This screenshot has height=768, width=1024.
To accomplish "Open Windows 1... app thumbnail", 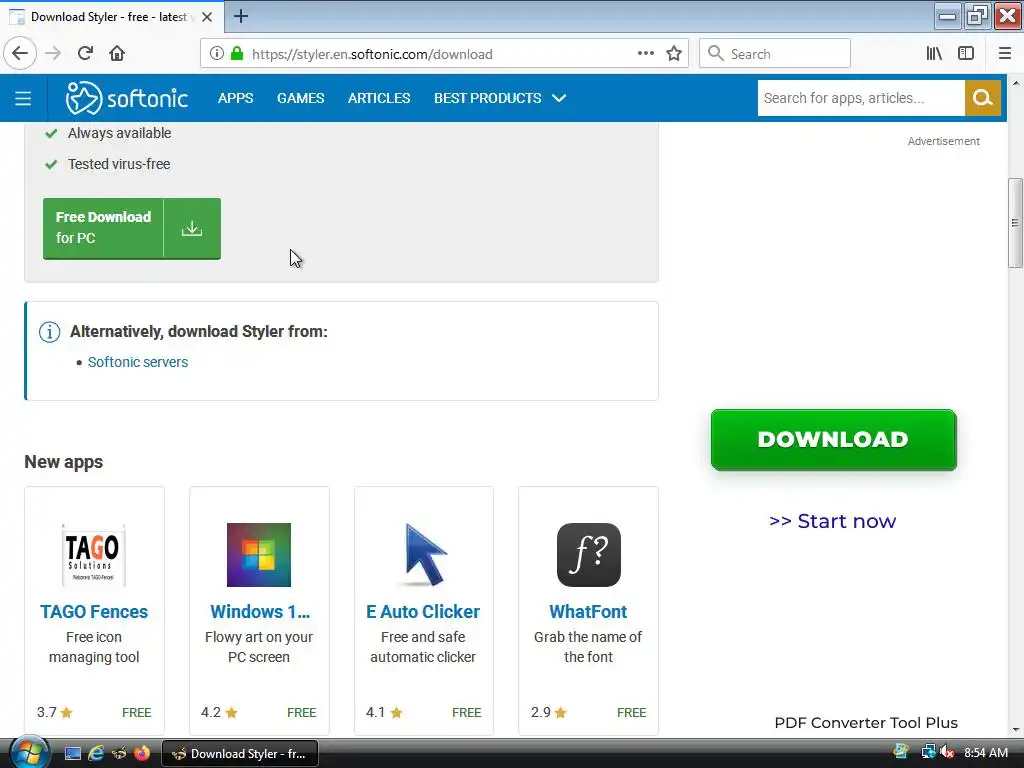I will [259, 555].
